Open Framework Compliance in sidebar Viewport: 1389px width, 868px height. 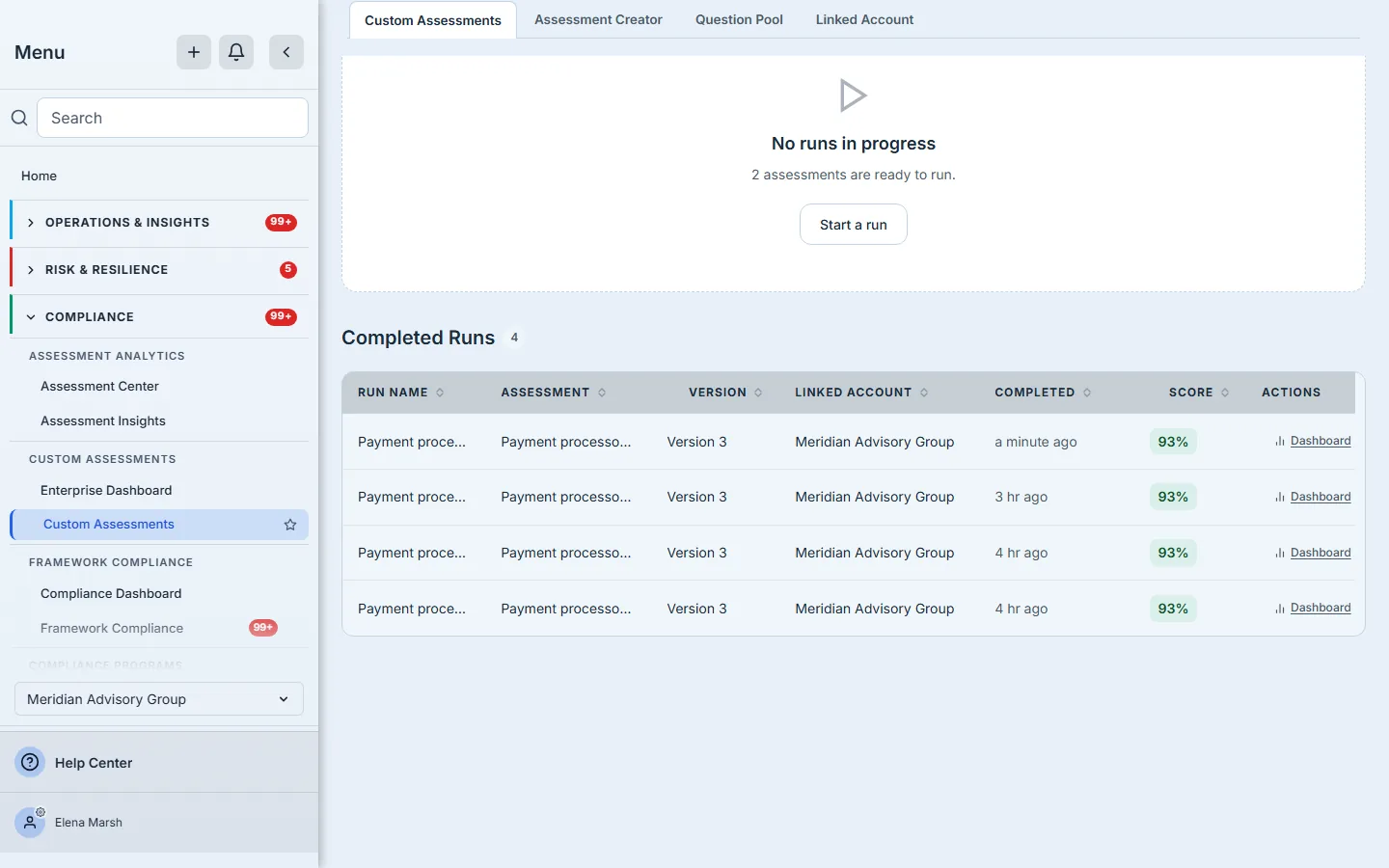(112, 628)
